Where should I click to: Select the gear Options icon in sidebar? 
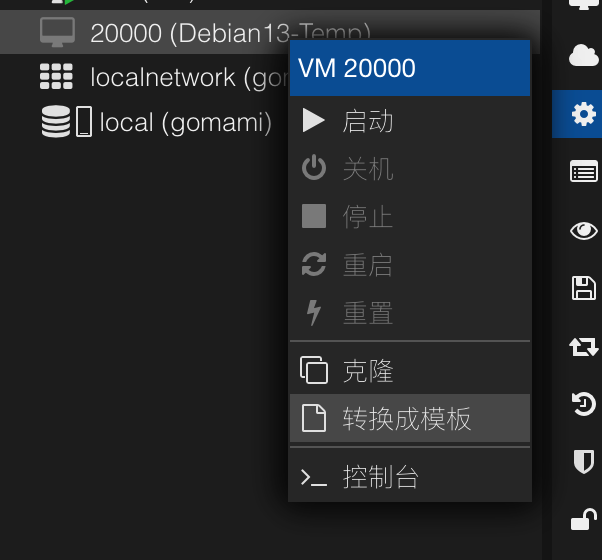pos(583,115)
